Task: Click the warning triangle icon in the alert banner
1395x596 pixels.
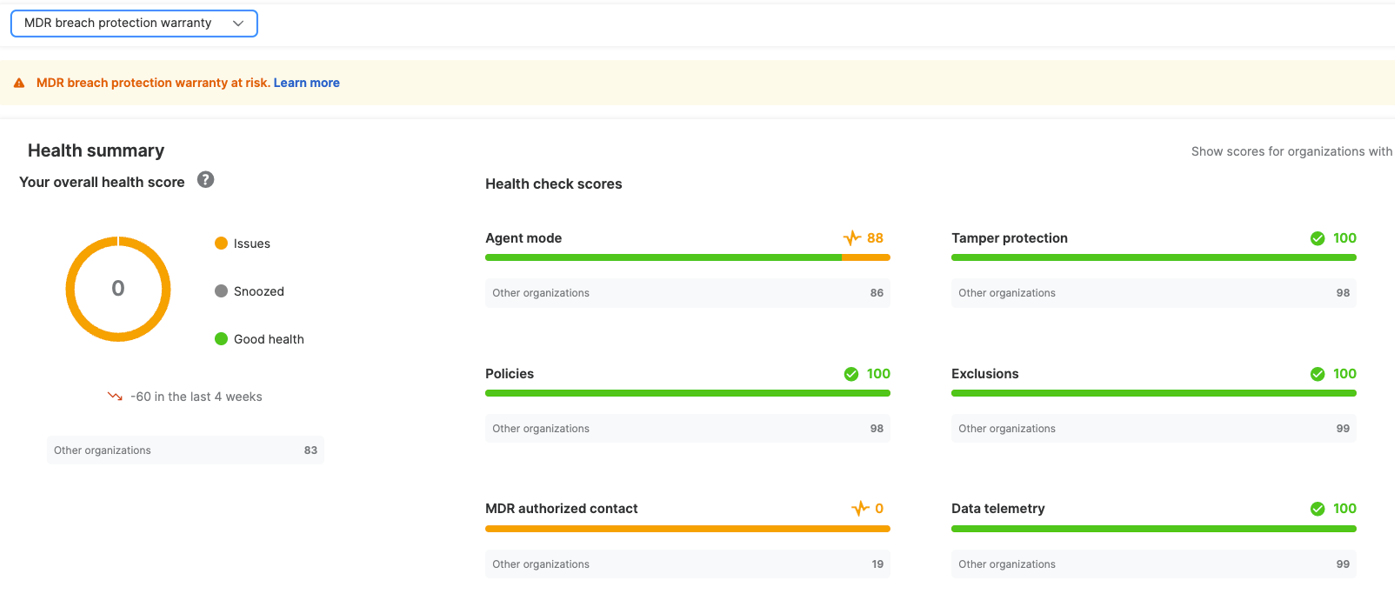Action: (18, 82)
